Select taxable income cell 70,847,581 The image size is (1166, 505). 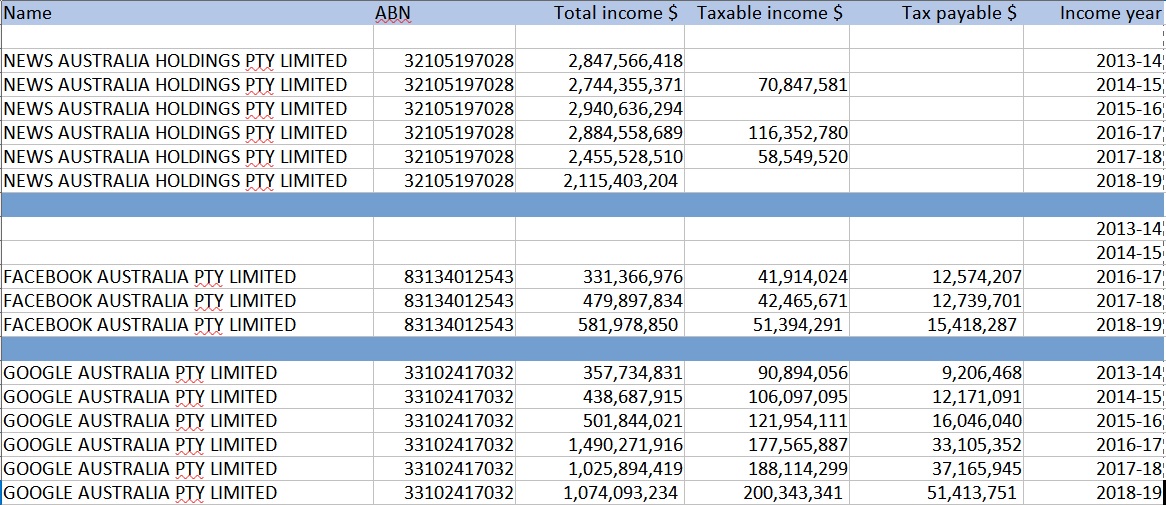click(767, 85)
